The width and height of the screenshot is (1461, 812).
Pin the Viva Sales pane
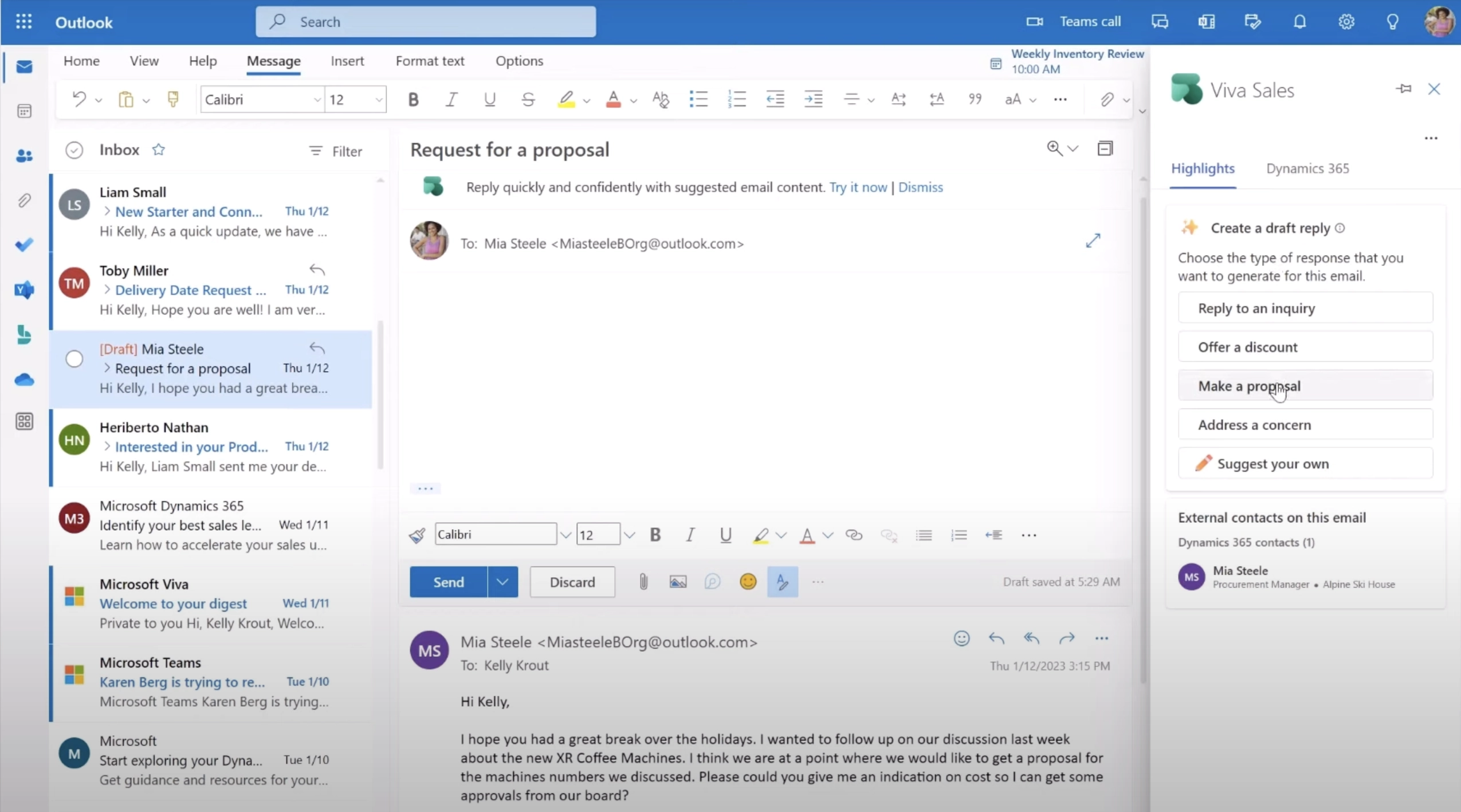1403,89
